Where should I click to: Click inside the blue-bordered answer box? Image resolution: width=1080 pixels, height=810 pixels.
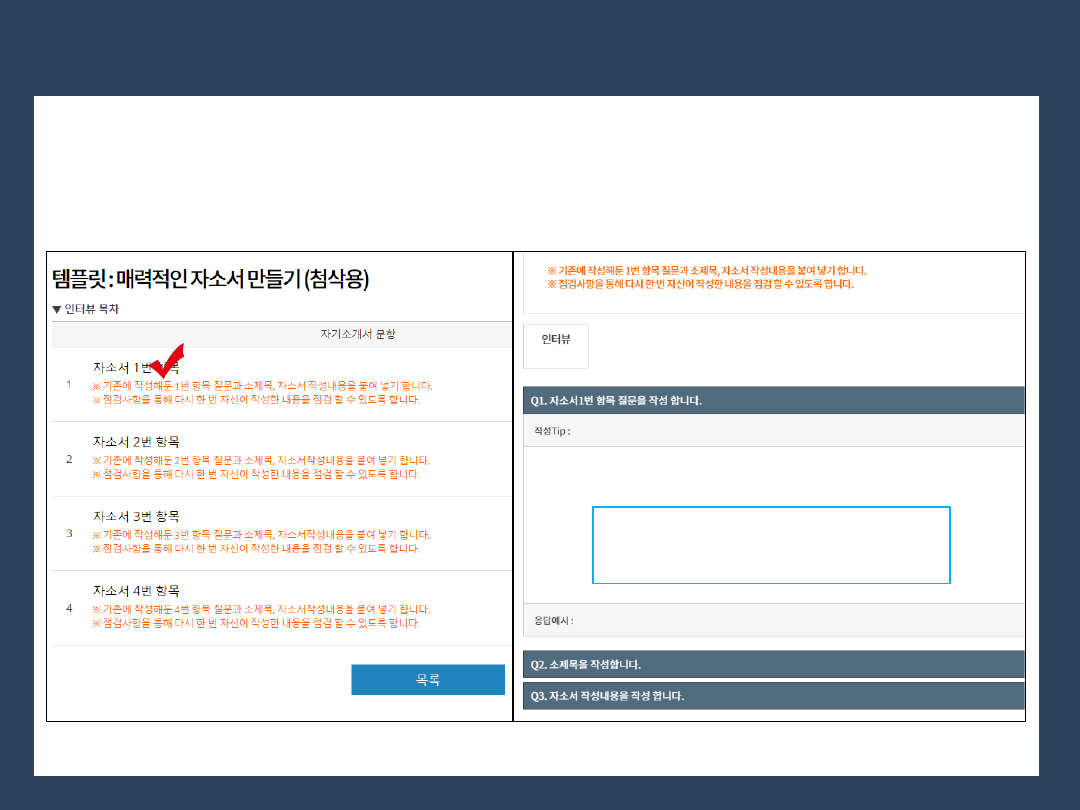pos(771,545)
